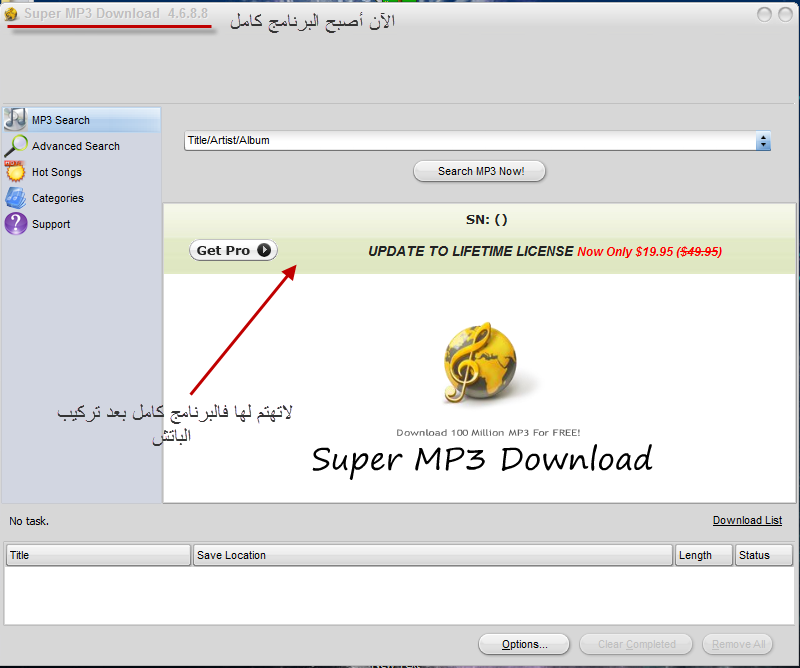
Task: Click the Clear Completed button
Action: [x=636, y=644]
